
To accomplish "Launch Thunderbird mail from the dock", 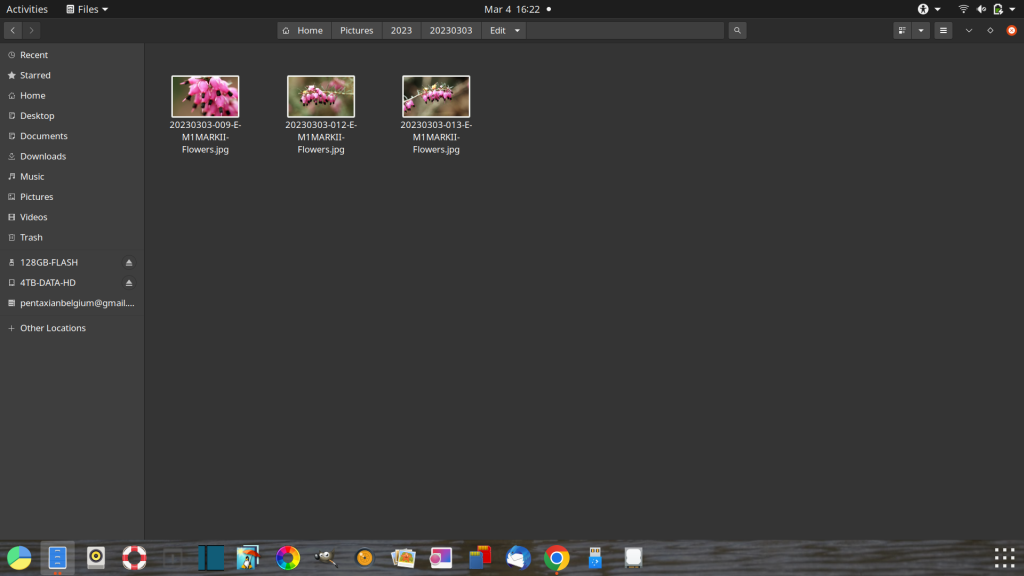I will click(518, 558).
